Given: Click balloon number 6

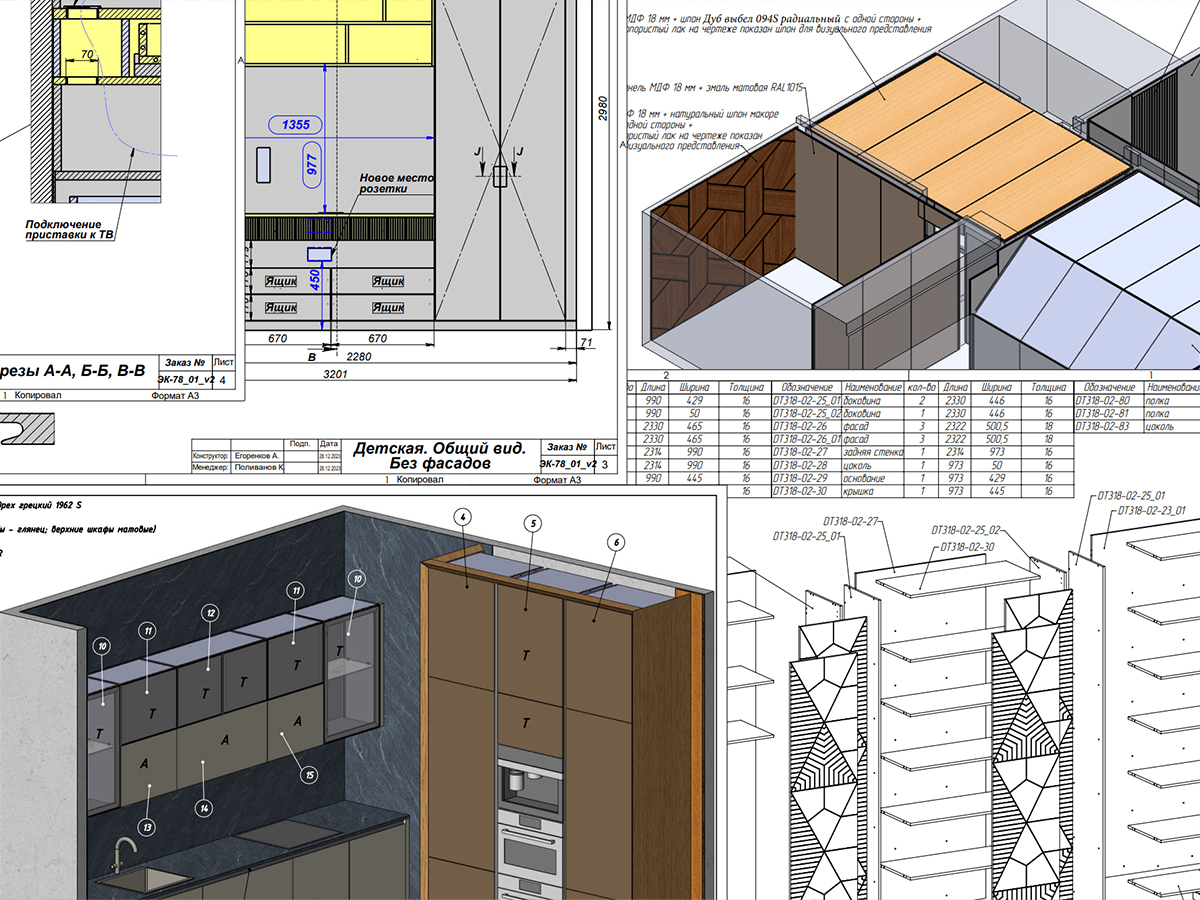Looking at the screenshot, I should click(x=616, y=541).
